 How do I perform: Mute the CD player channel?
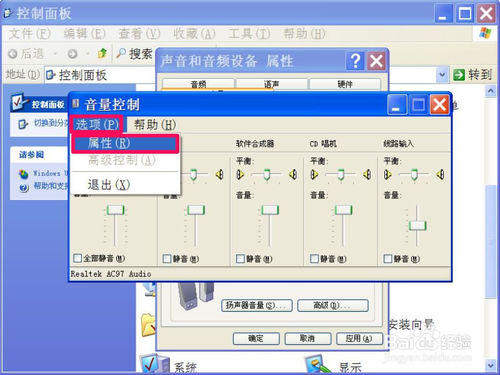click(x=314, y=259)
